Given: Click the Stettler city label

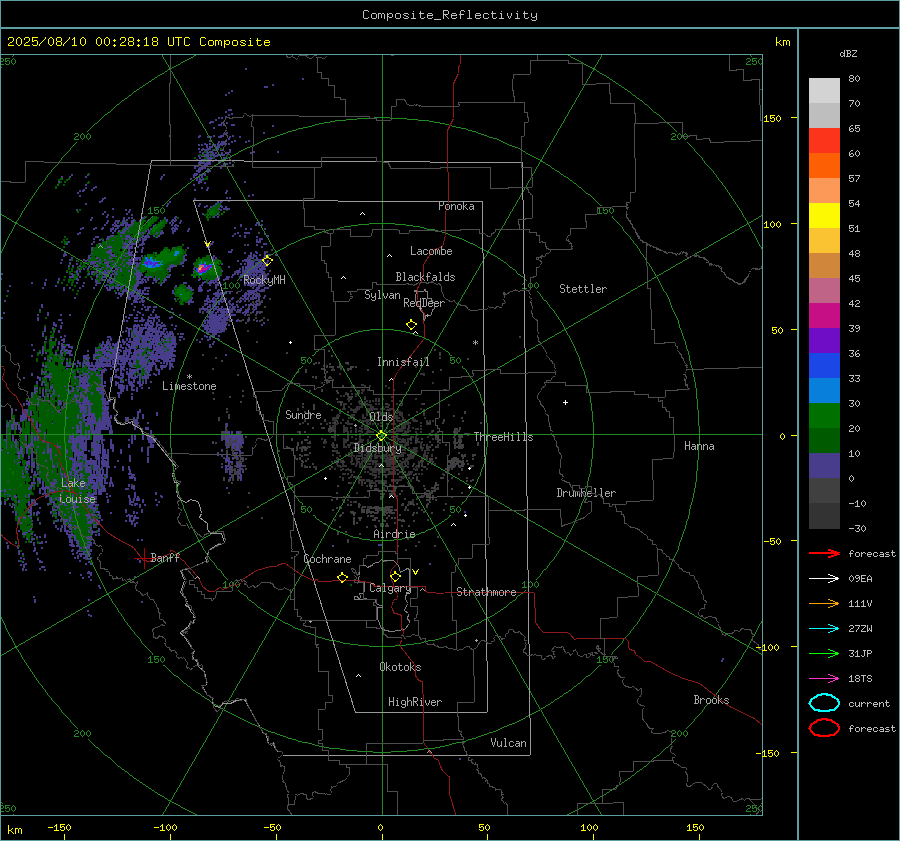Looking at the screenshot, I should 583,289.
